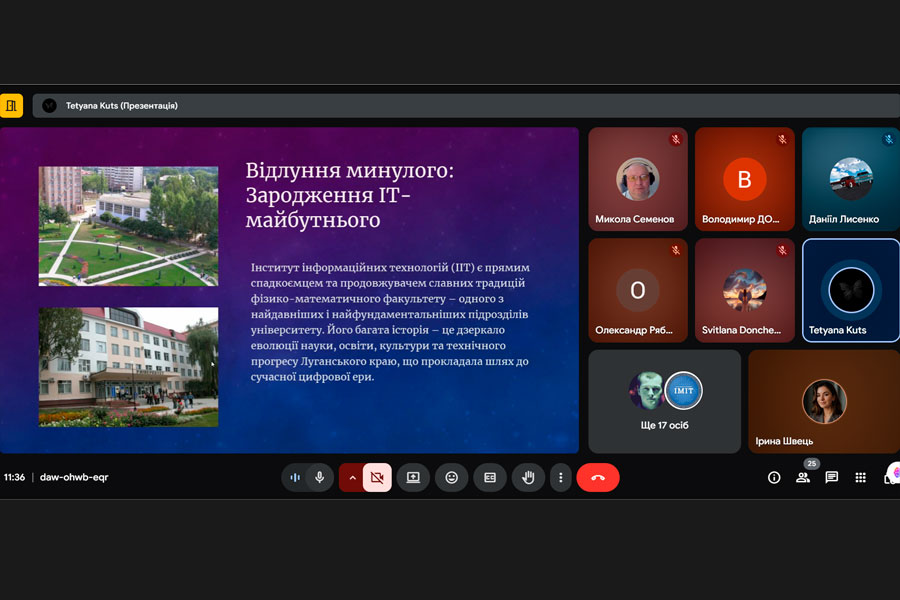The width and height of the screenshot is (900, 600).
Task: Open audio settings with the sound-bars icon
Action: [x=295, y=477]
